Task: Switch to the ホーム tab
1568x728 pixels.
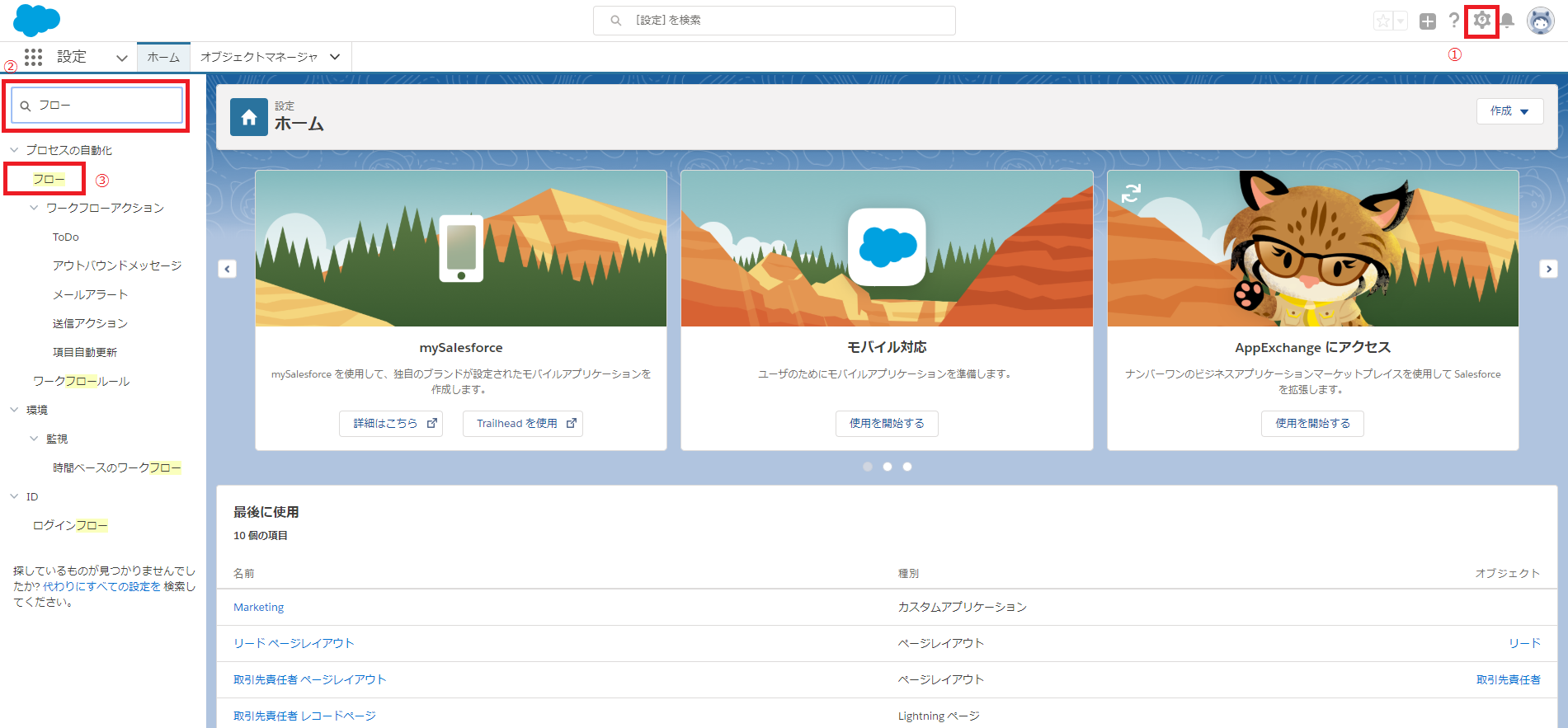Action: (163, 57)
